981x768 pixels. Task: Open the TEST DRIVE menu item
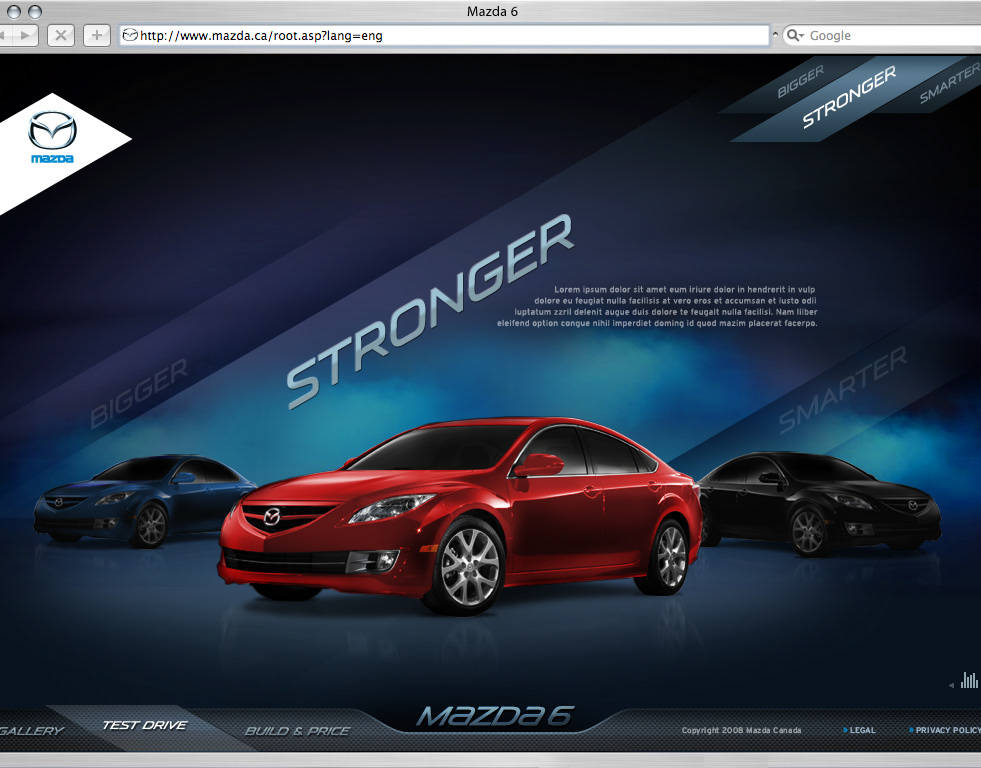pos(145,725)
